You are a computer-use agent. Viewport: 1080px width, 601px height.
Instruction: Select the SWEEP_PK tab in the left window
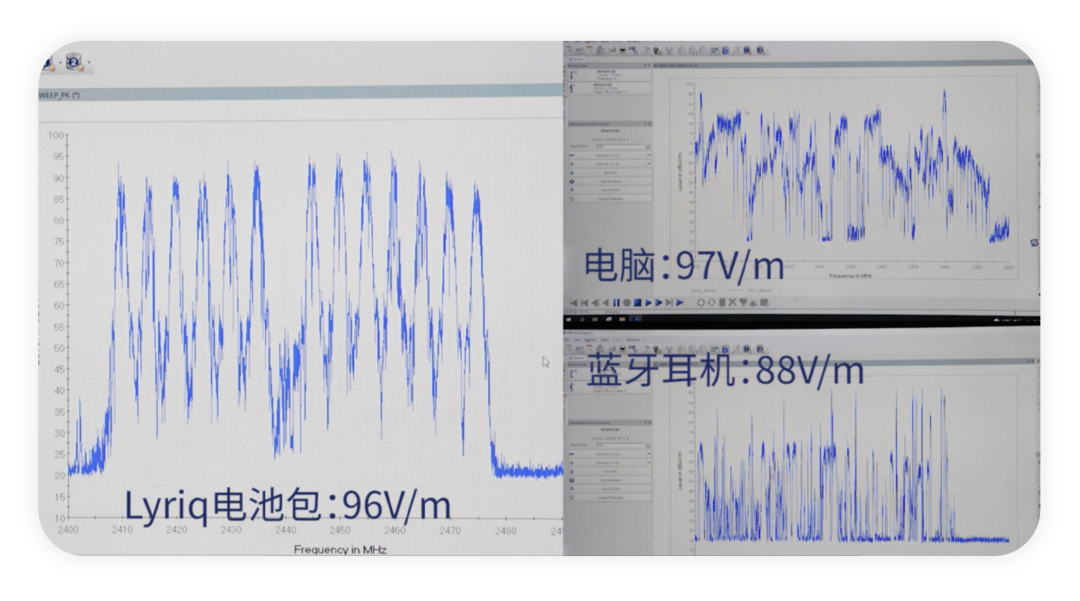point(59,94)
